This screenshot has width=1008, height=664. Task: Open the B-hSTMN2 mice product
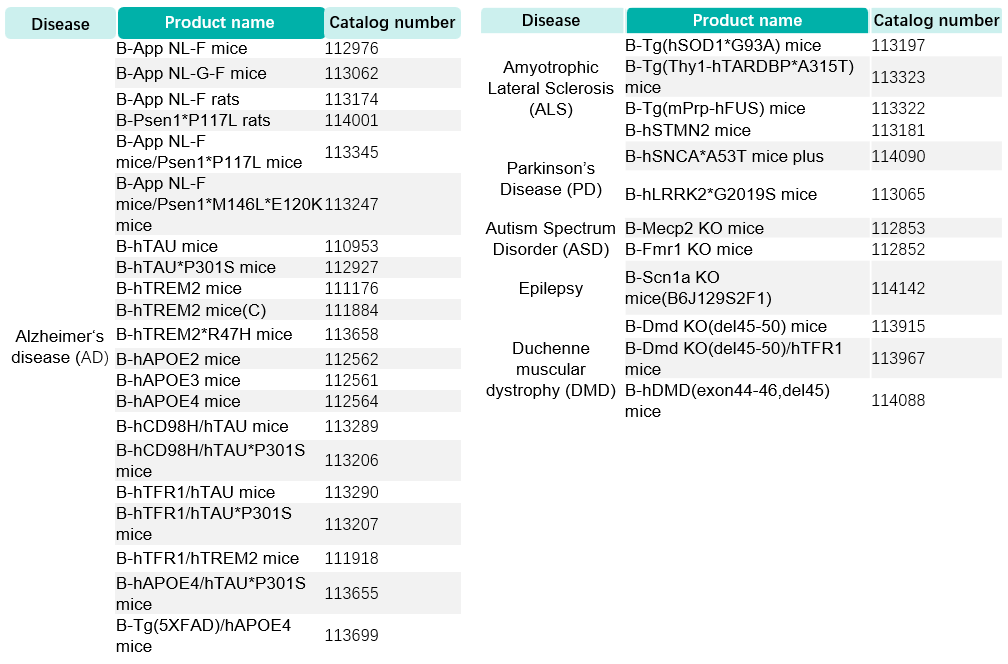point(687,130)
